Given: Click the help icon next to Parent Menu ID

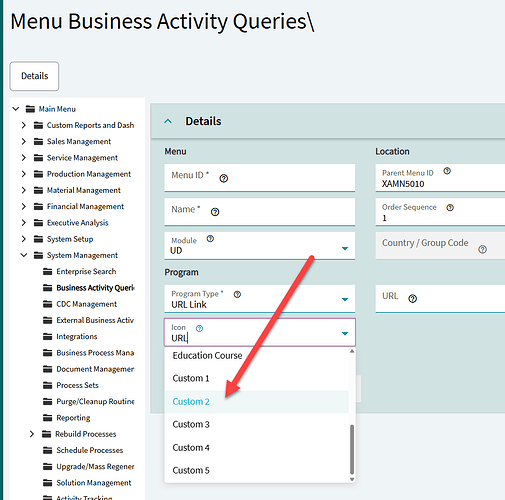Looking at the screenshot, I should (447, 171).
